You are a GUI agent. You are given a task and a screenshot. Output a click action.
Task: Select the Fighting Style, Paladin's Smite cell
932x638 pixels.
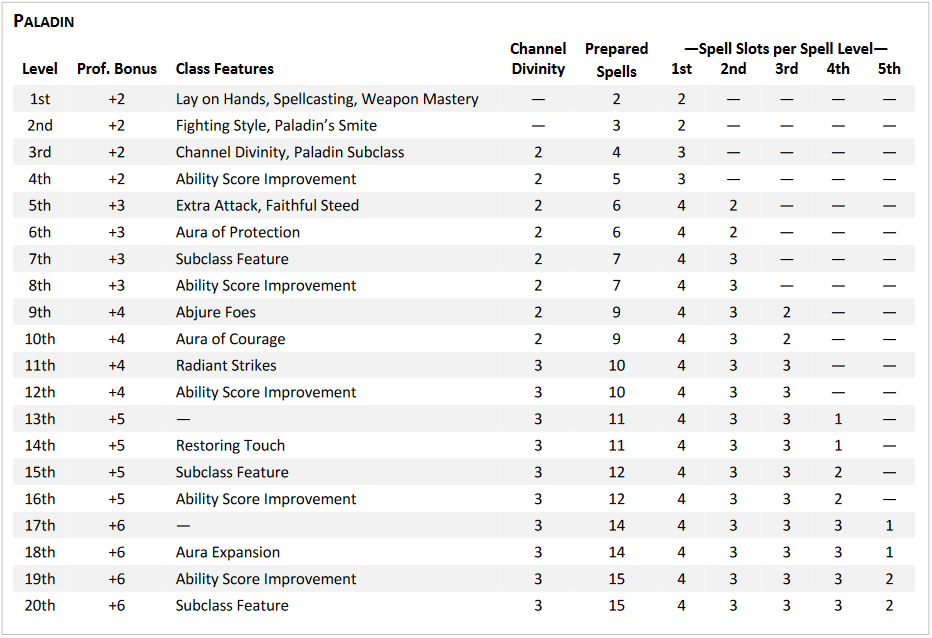click(x=276, y=126)
